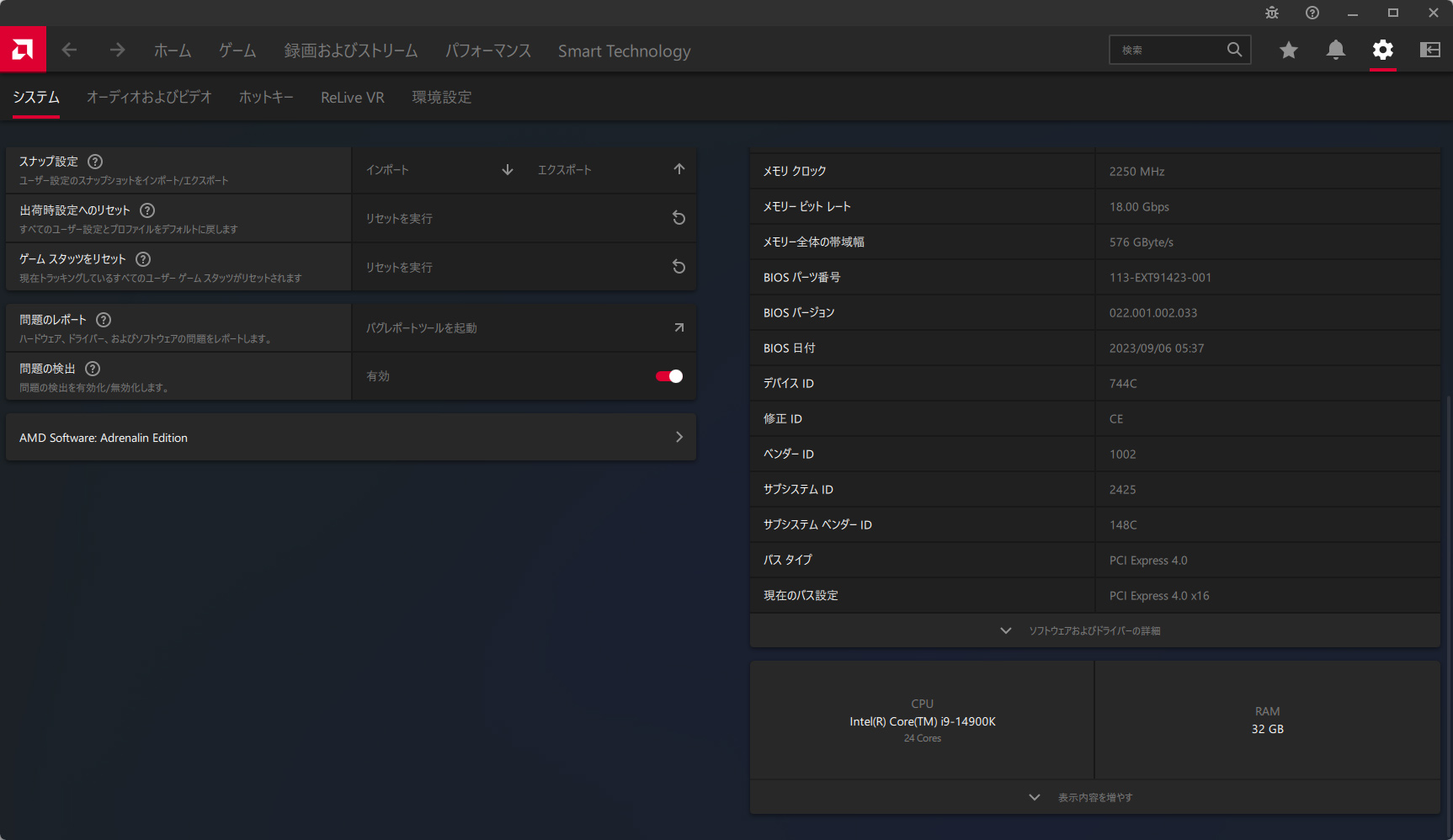Expand 表示内容を増やす section
The width and height of the screenshot is (1453, 840).
[x=1094, y=797]
